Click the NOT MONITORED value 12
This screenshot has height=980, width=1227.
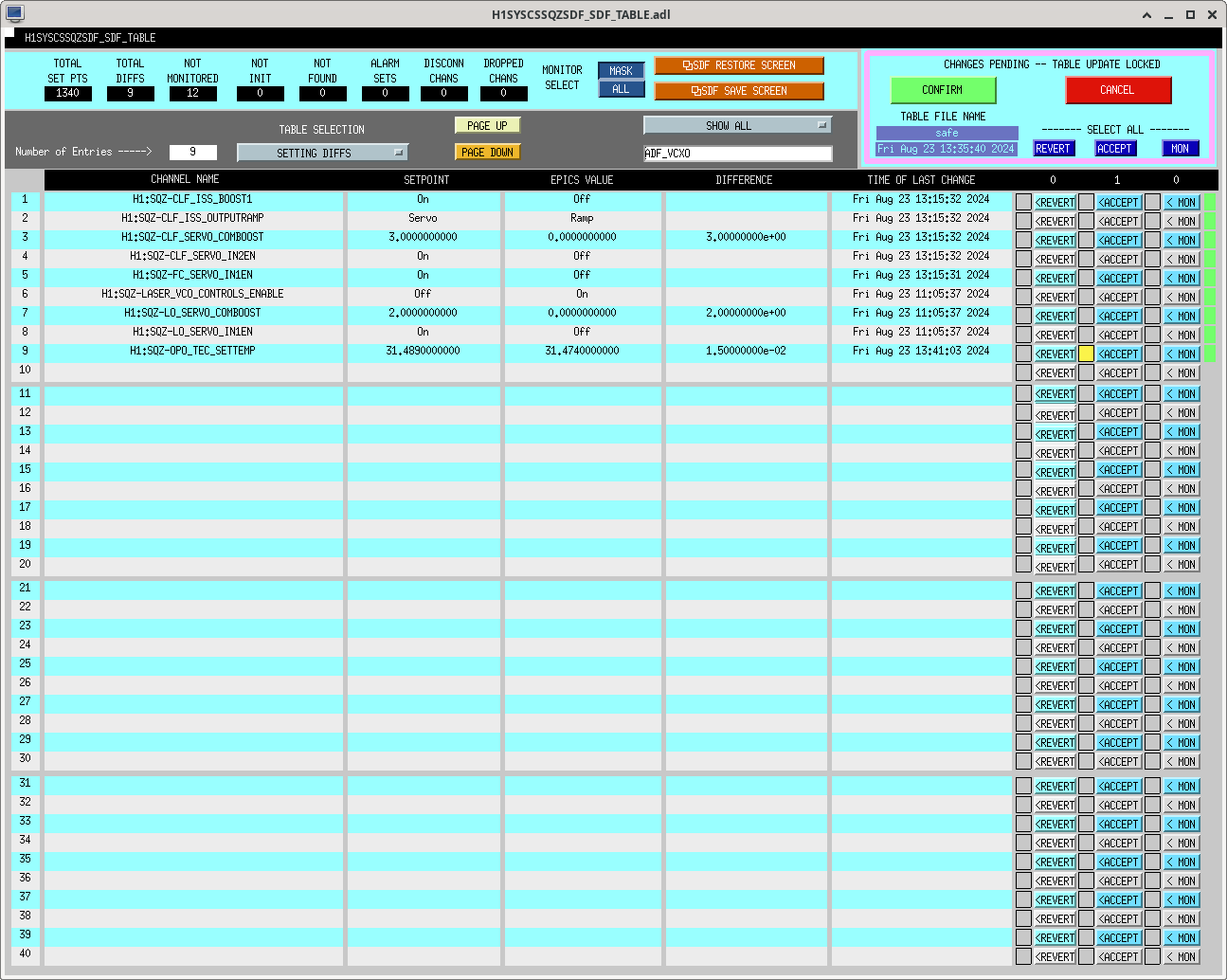(x=192, y=93)
